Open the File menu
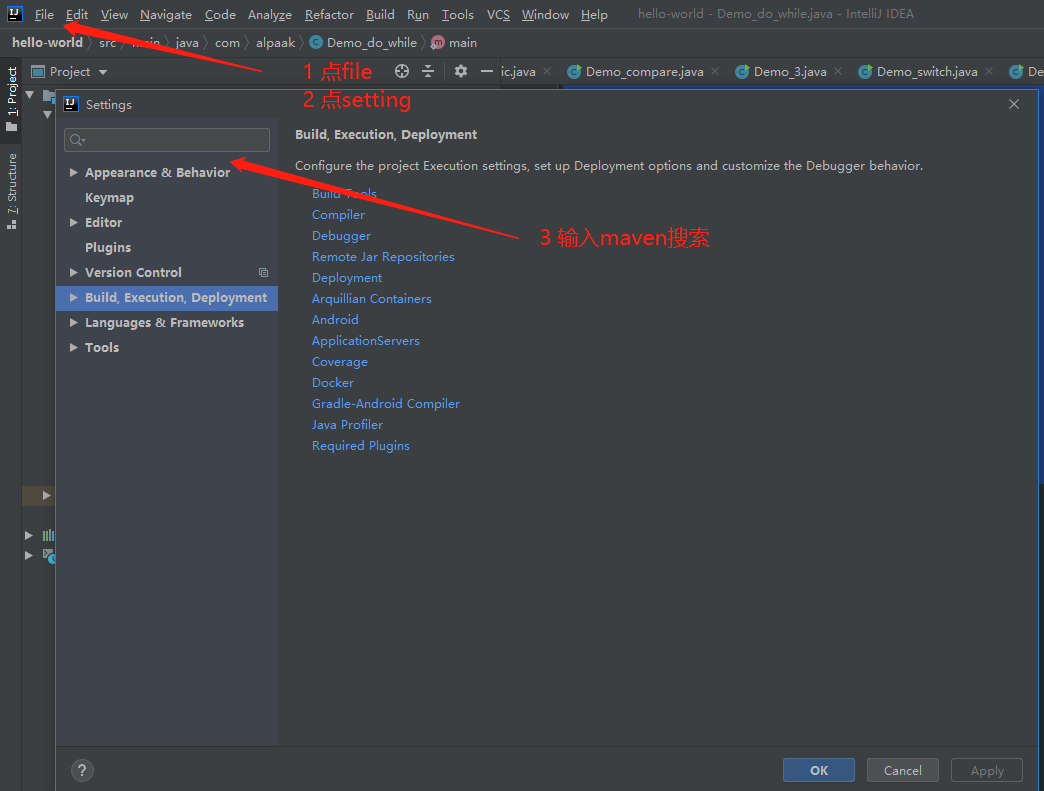This screenshot has width=1044, height=791. (x=44, y=14)
